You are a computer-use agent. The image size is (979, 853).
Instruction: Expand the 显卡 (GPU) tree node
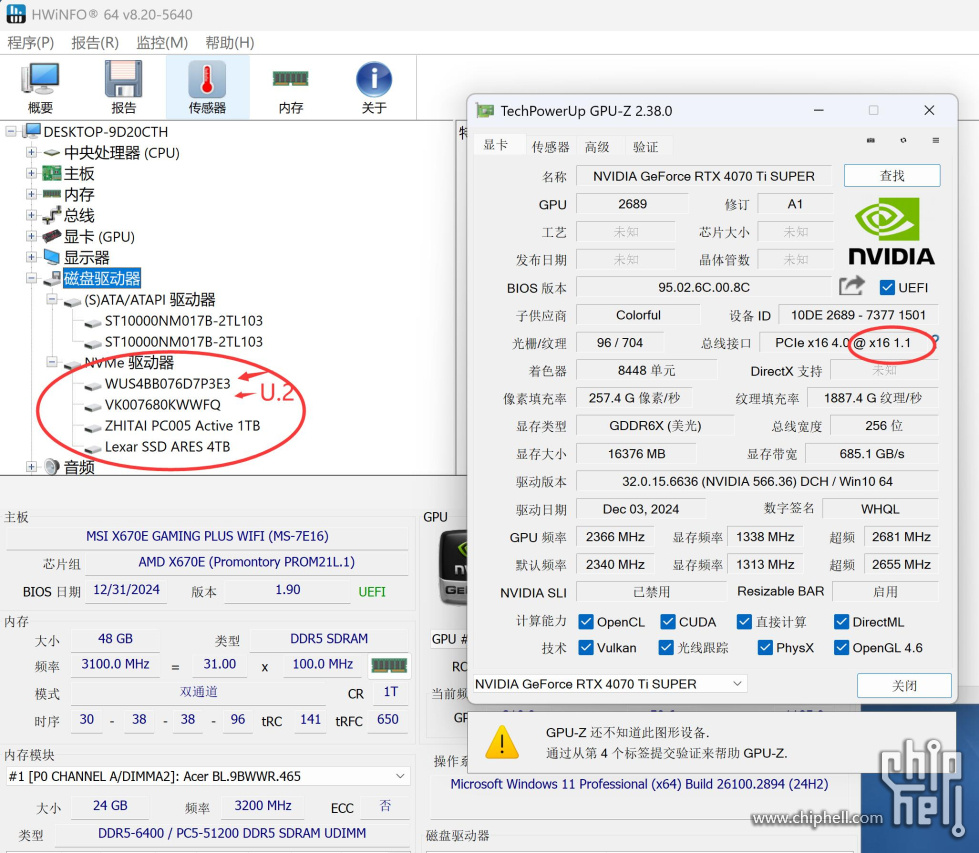pyautogui.click(x=31, y=236)
